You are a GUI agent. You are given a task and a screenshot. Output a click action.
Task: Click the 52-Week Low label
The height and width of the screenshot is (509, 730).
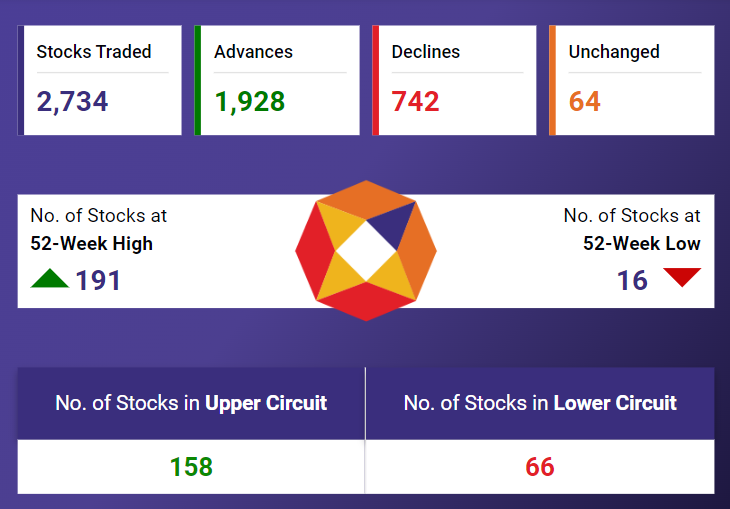pos(642,243)
